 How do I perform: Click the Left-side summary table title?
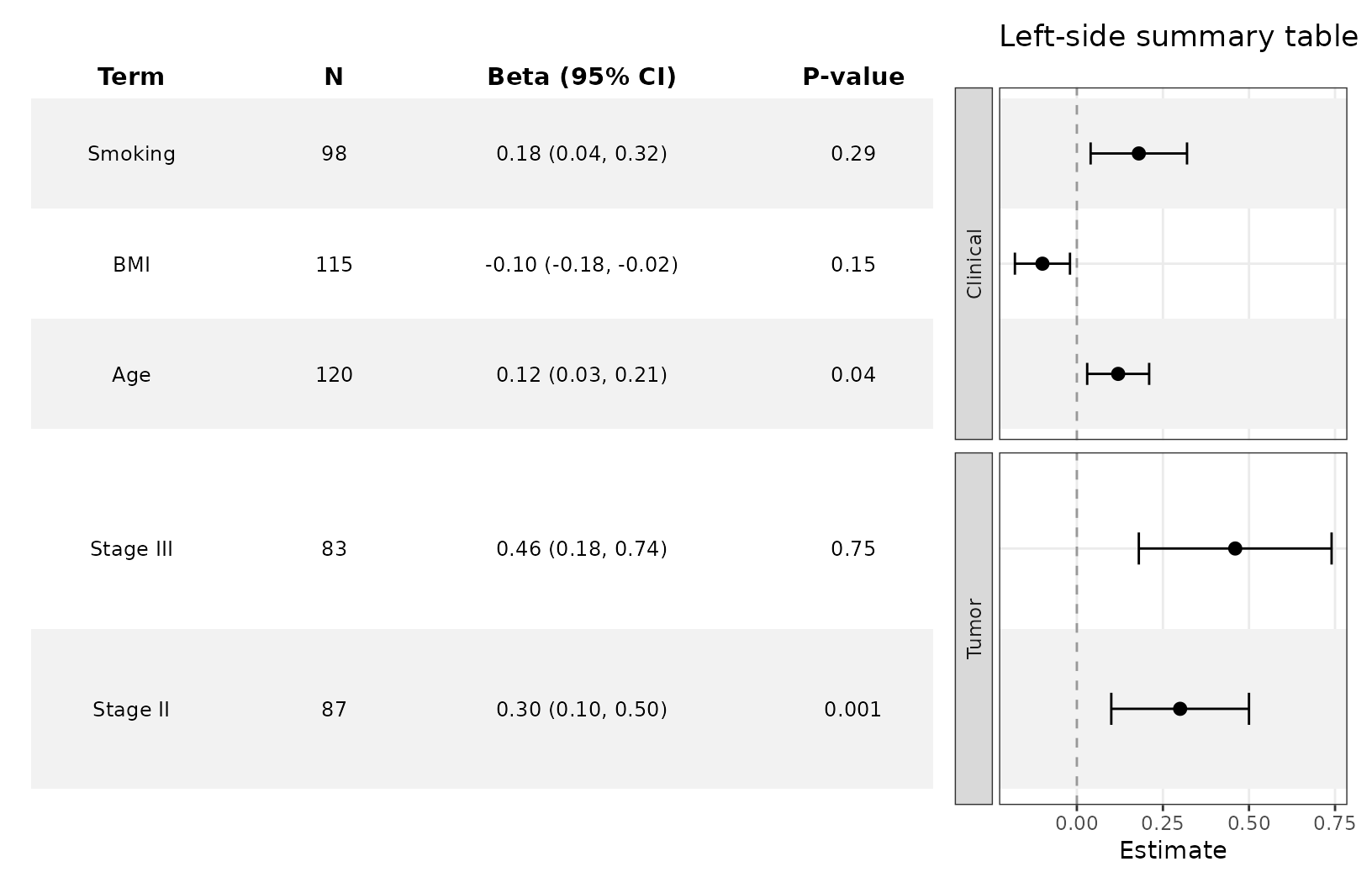[1178, 37]
